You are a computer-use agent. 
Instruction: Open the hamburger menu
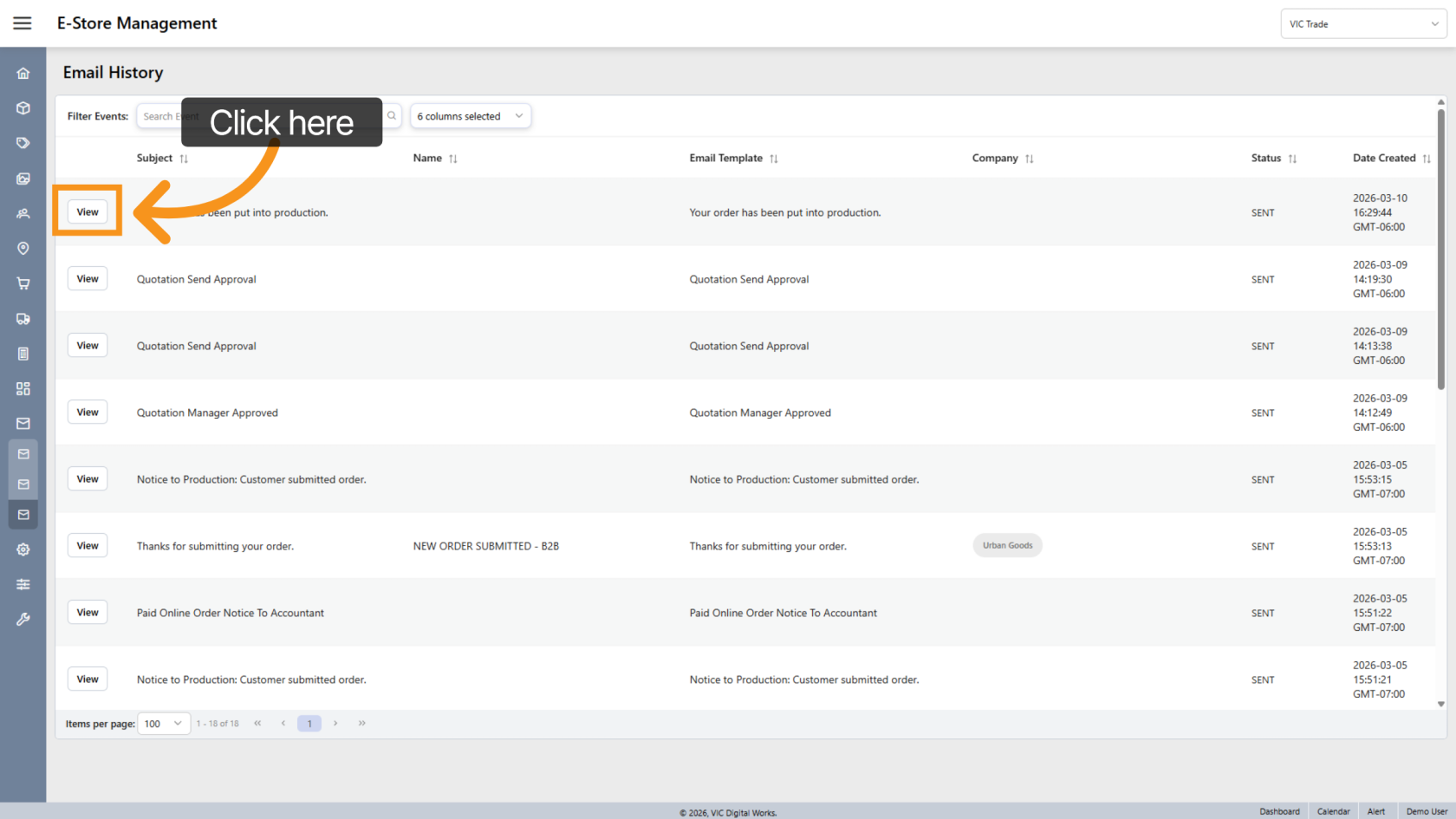(23, 23)
